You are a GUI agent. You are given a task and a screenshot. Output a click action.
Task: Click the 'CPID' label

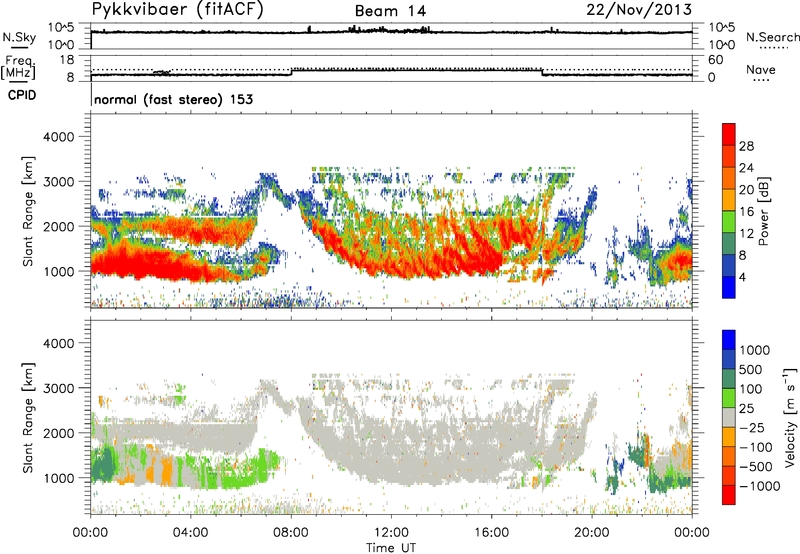pyautogui.click(x=22, y=95)
